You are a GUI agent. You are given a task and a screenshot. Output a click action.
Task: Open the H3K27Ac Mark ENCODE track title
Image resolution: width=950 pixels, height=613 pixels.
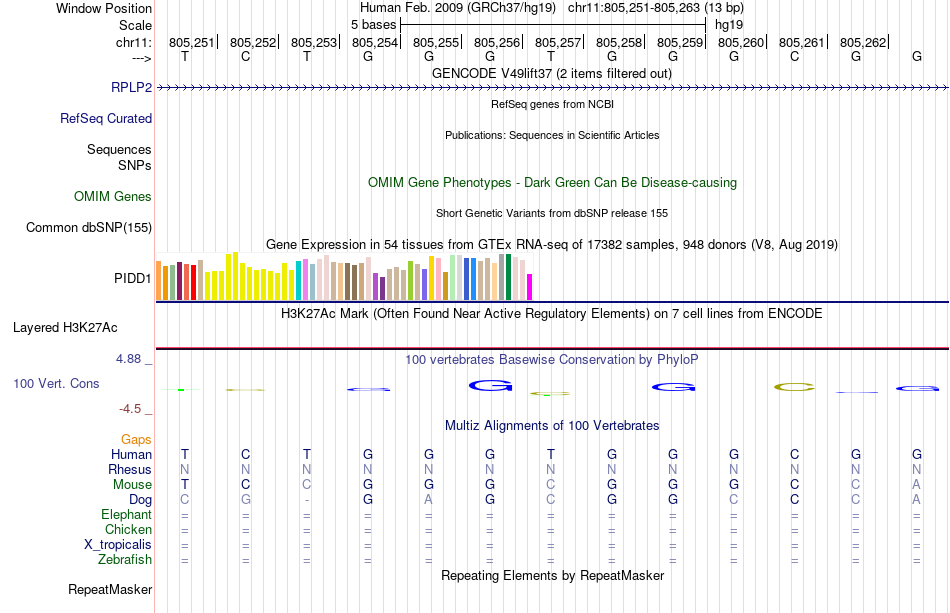click(552, 313)
